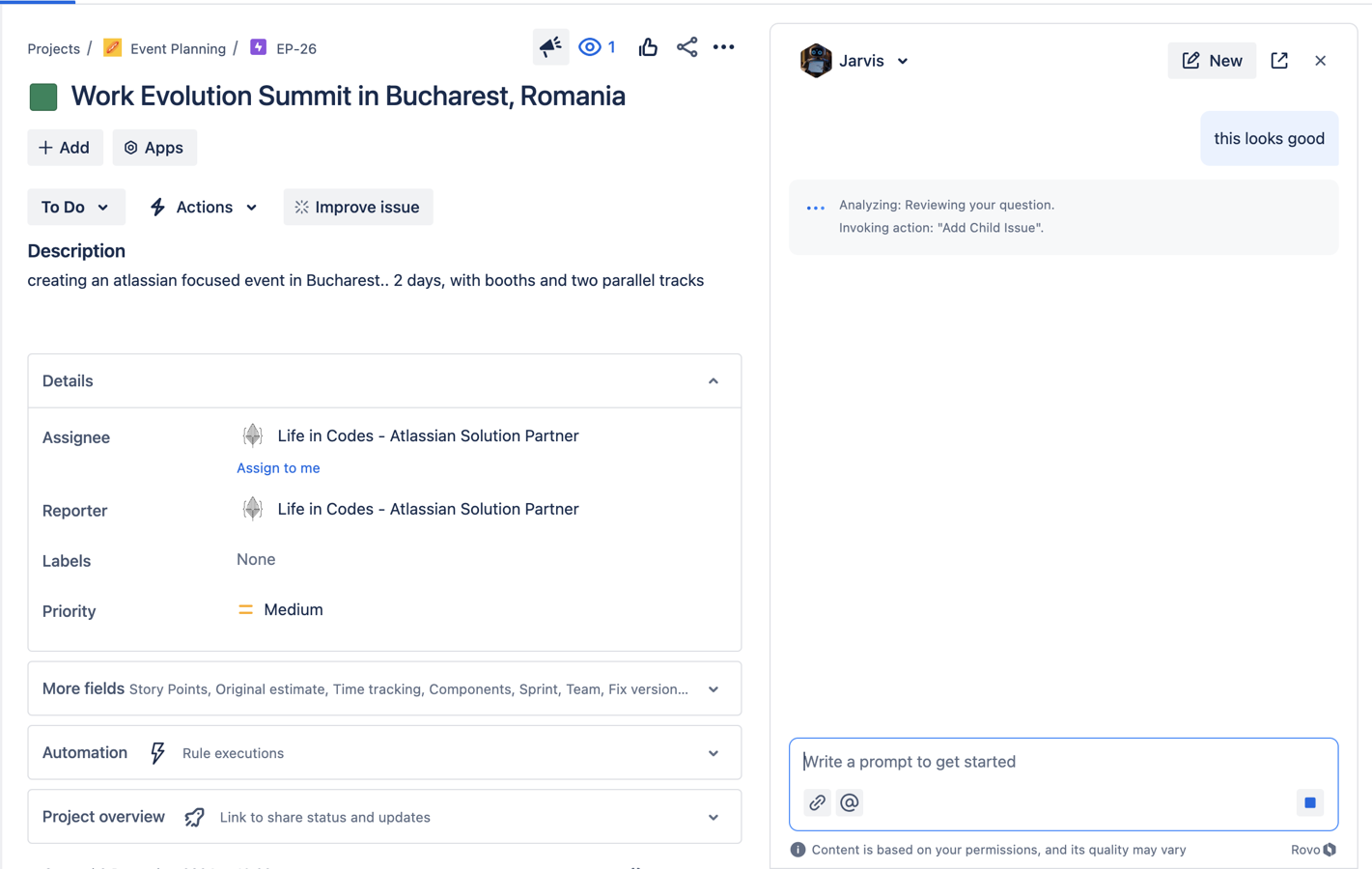
Task: Click the Assign to me link
Action: [278, 467]
